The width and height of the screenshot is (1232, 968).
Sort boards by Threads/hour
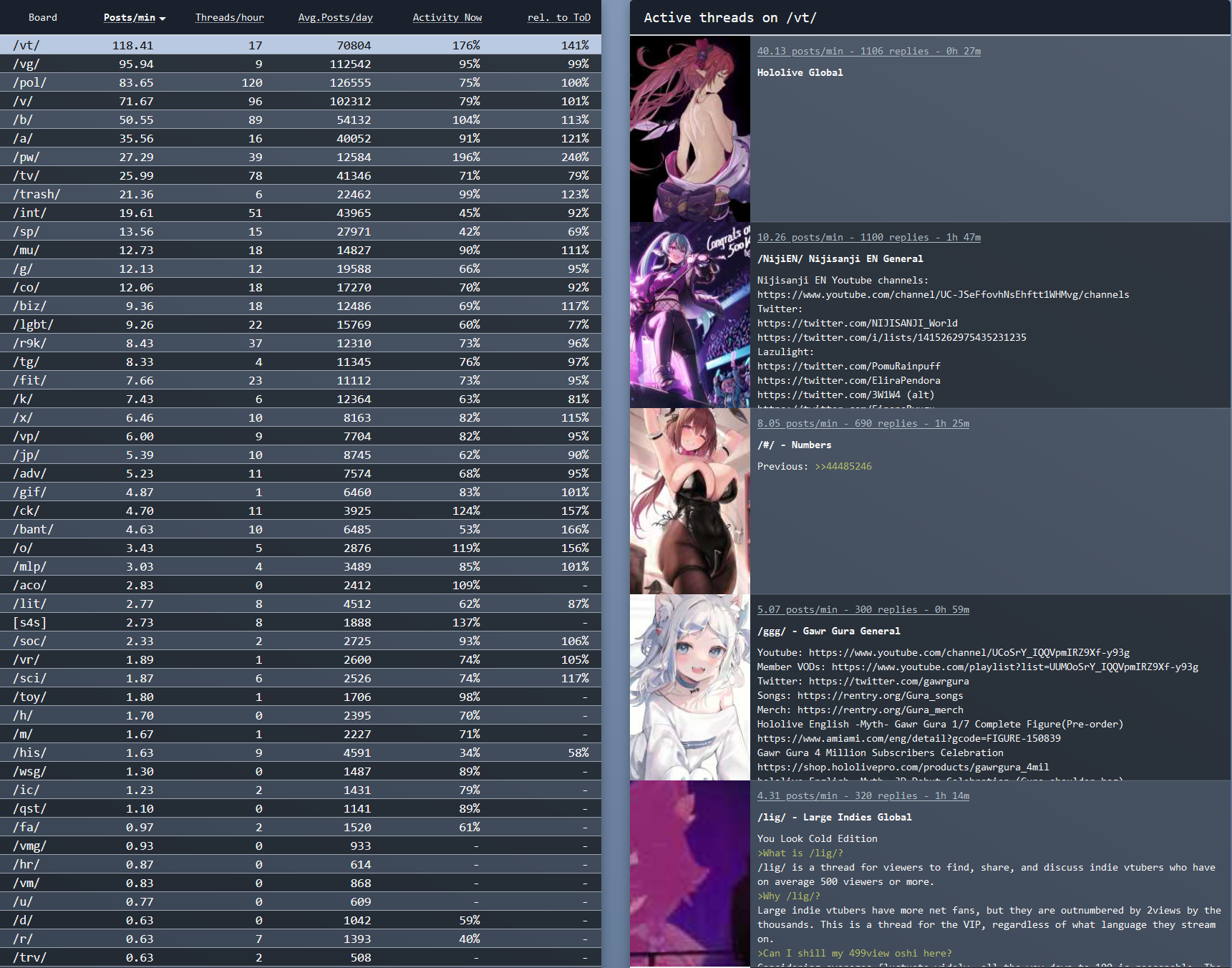pyautogui.click(x=230, y=17)
